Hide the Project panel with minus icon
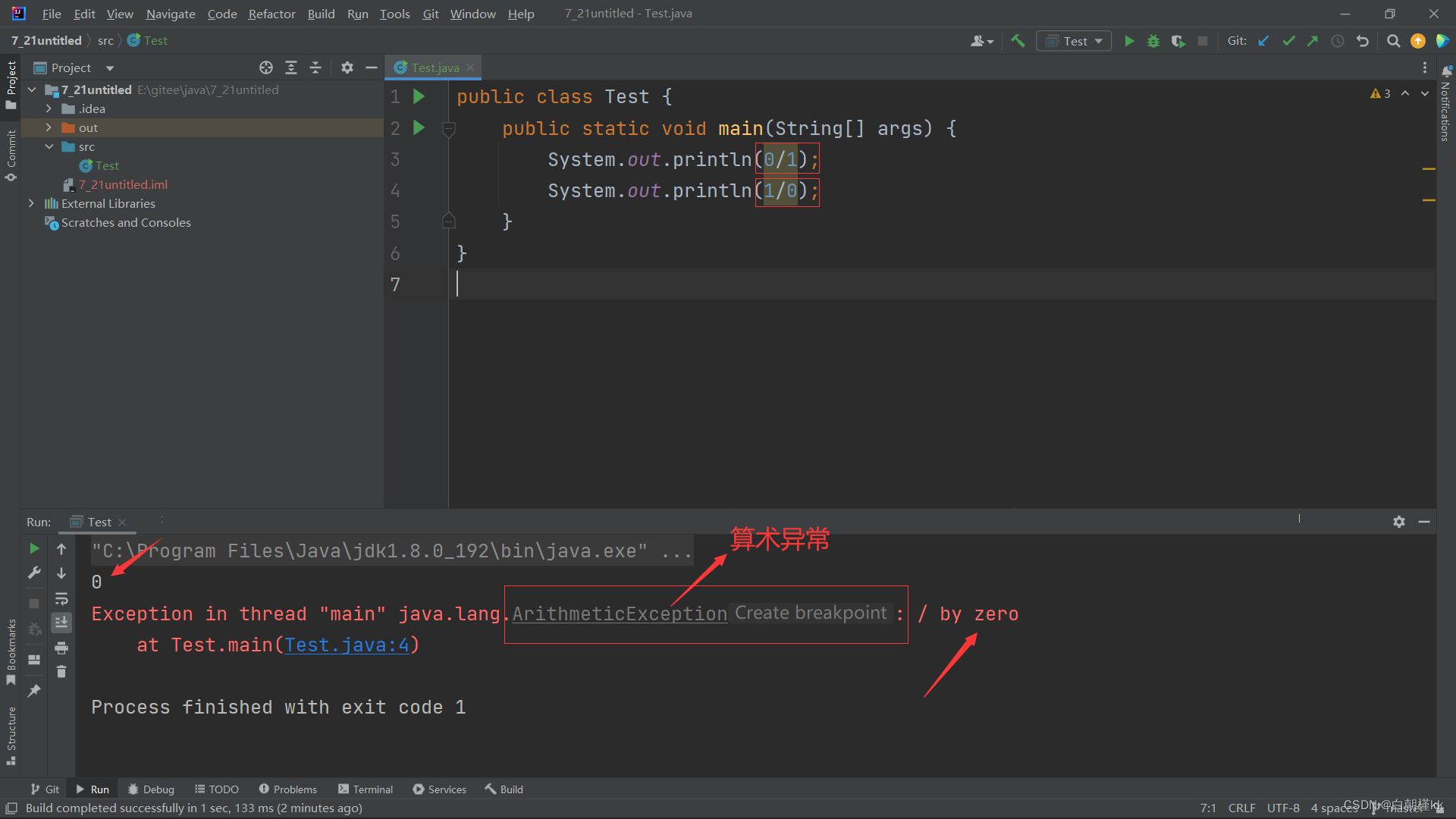The image size is (1456, 819). 372,67
